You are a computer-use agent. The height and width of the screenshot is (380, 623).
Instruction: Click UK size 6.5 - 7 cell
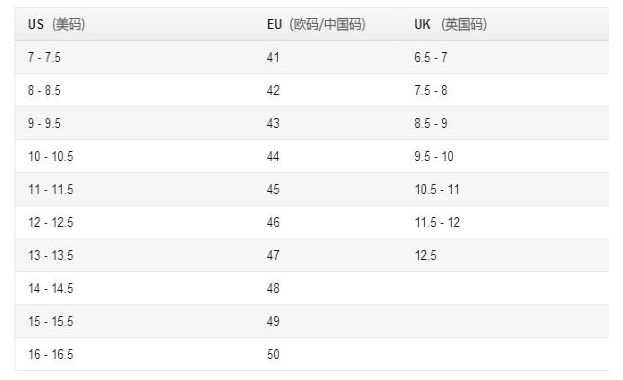(431, 57)
